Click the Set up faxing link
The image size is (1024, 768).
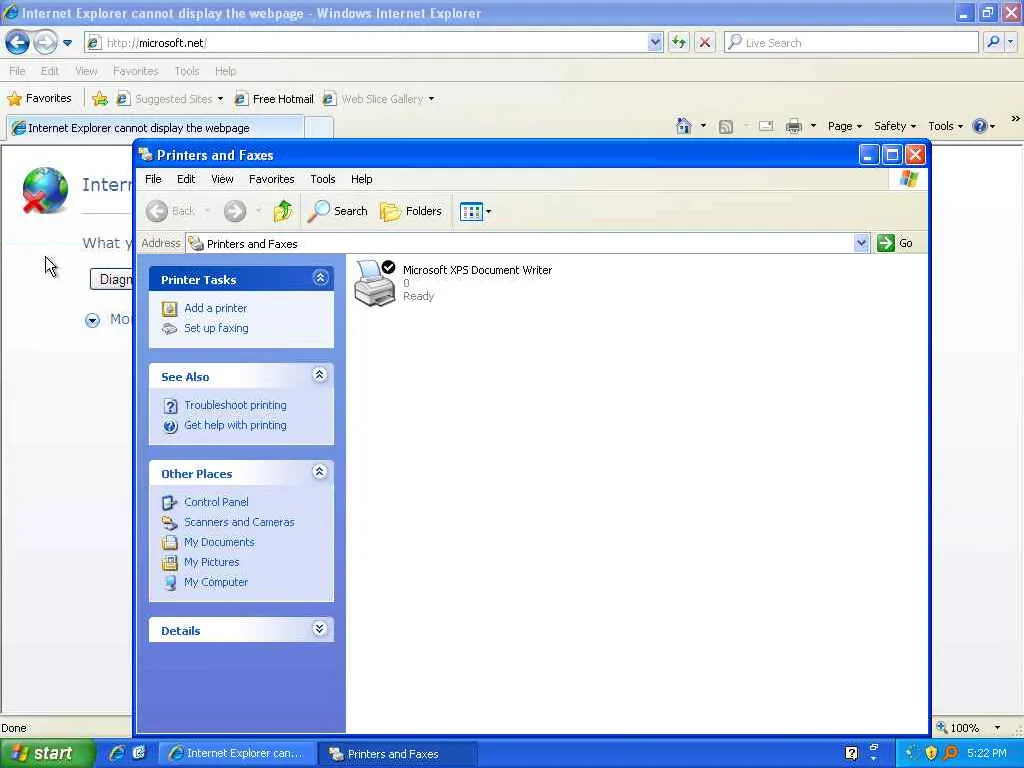(x=216, y=328)
